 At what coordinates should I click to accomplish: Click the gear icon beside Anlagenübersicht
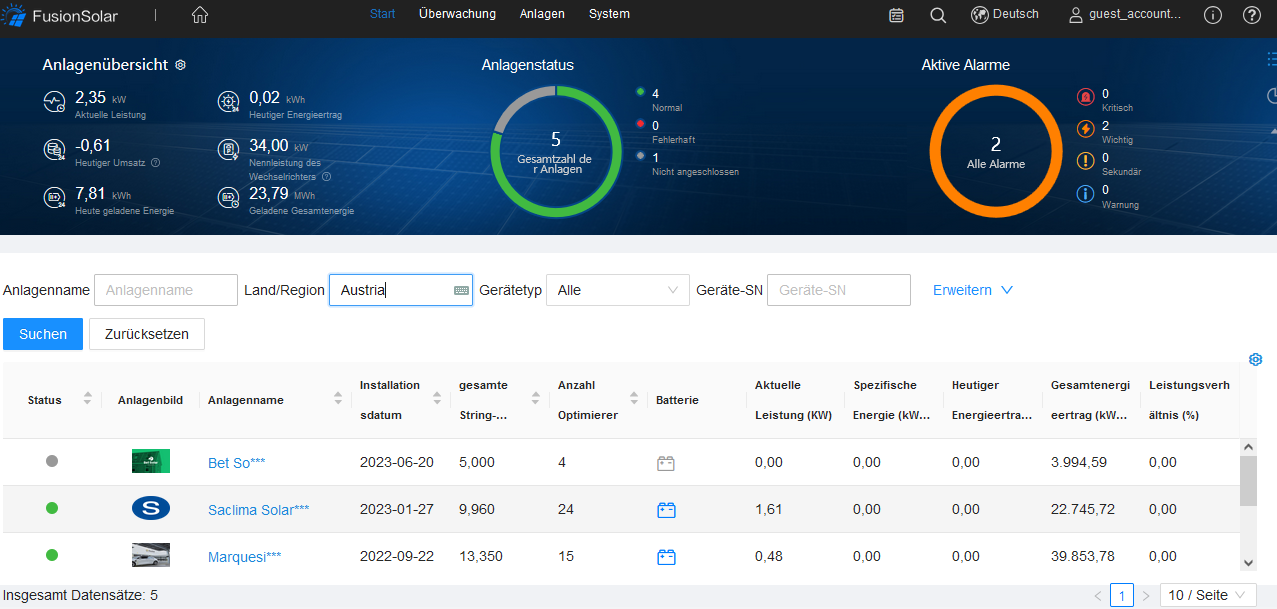tap(181, 65)
